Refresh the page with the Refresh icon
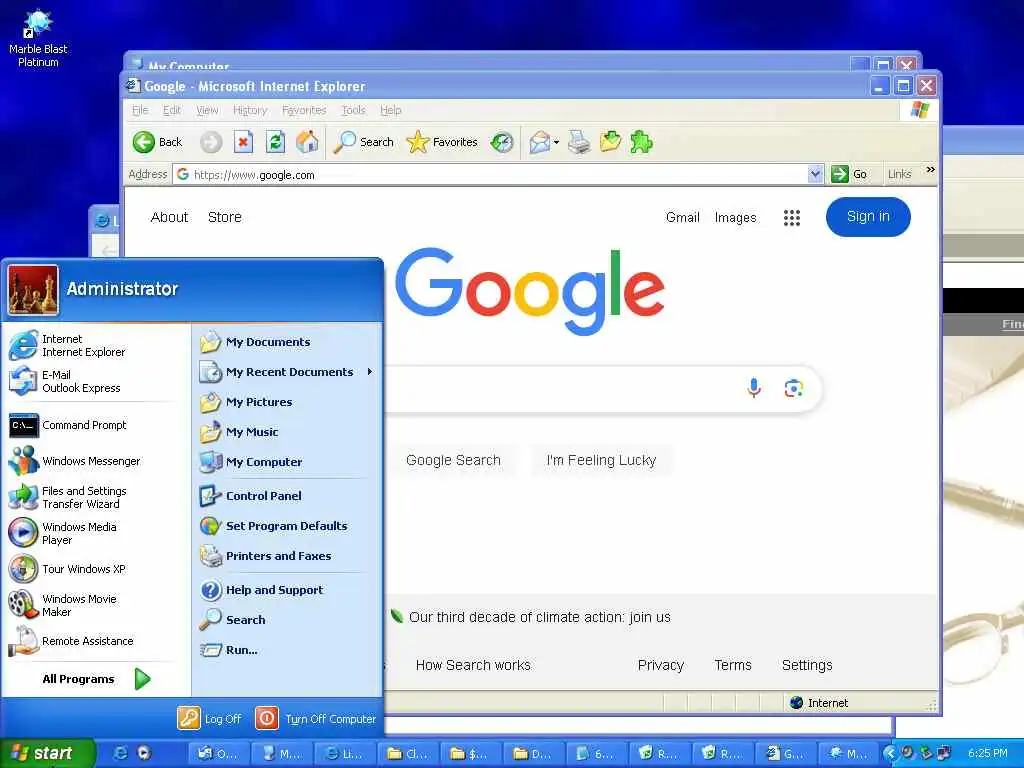 [x=275, y=142]
